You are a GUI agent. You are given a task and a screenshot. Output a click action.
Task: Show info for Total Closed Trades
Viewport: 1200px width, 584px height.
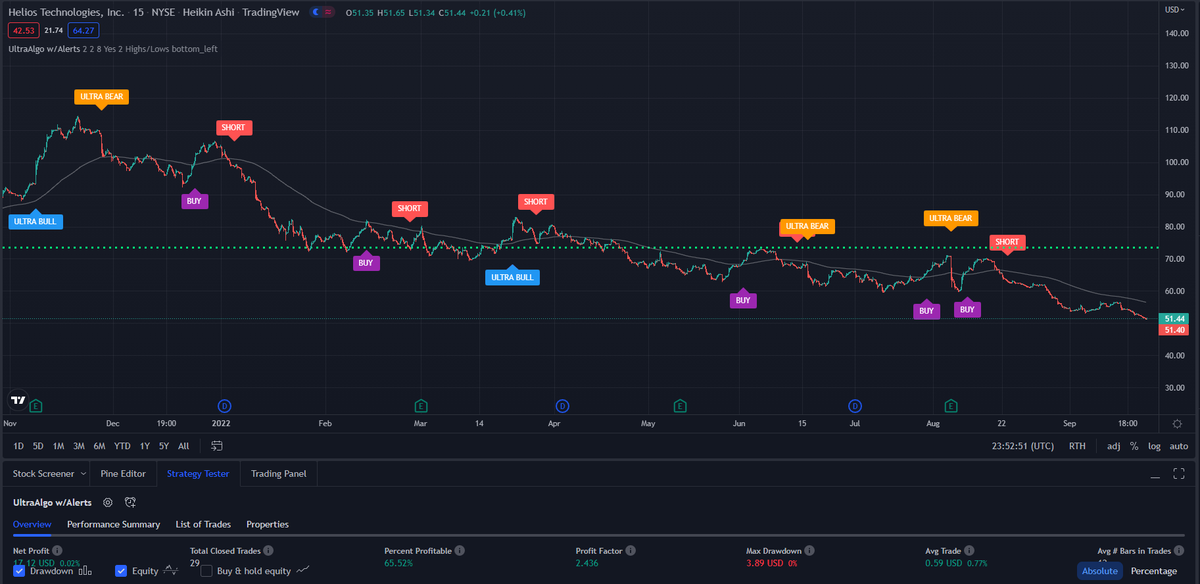[x=270, y=551]
